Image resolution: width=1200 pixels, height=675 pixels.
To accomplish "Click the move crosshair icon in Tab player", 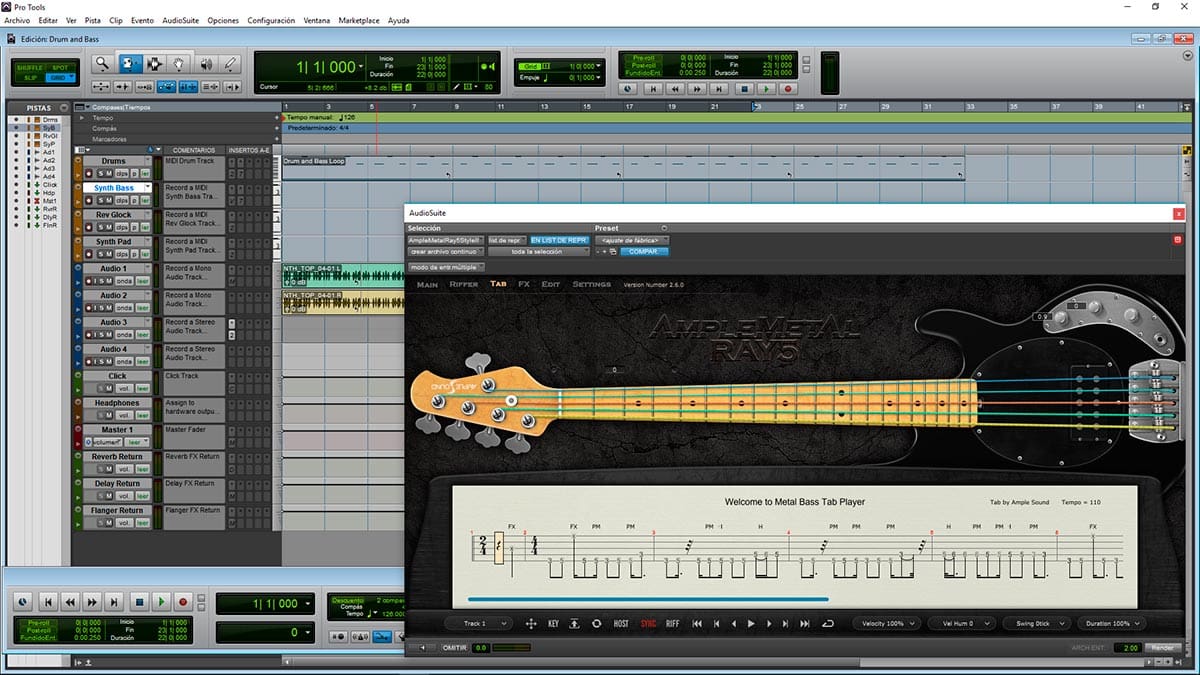I will coord(531,624).
